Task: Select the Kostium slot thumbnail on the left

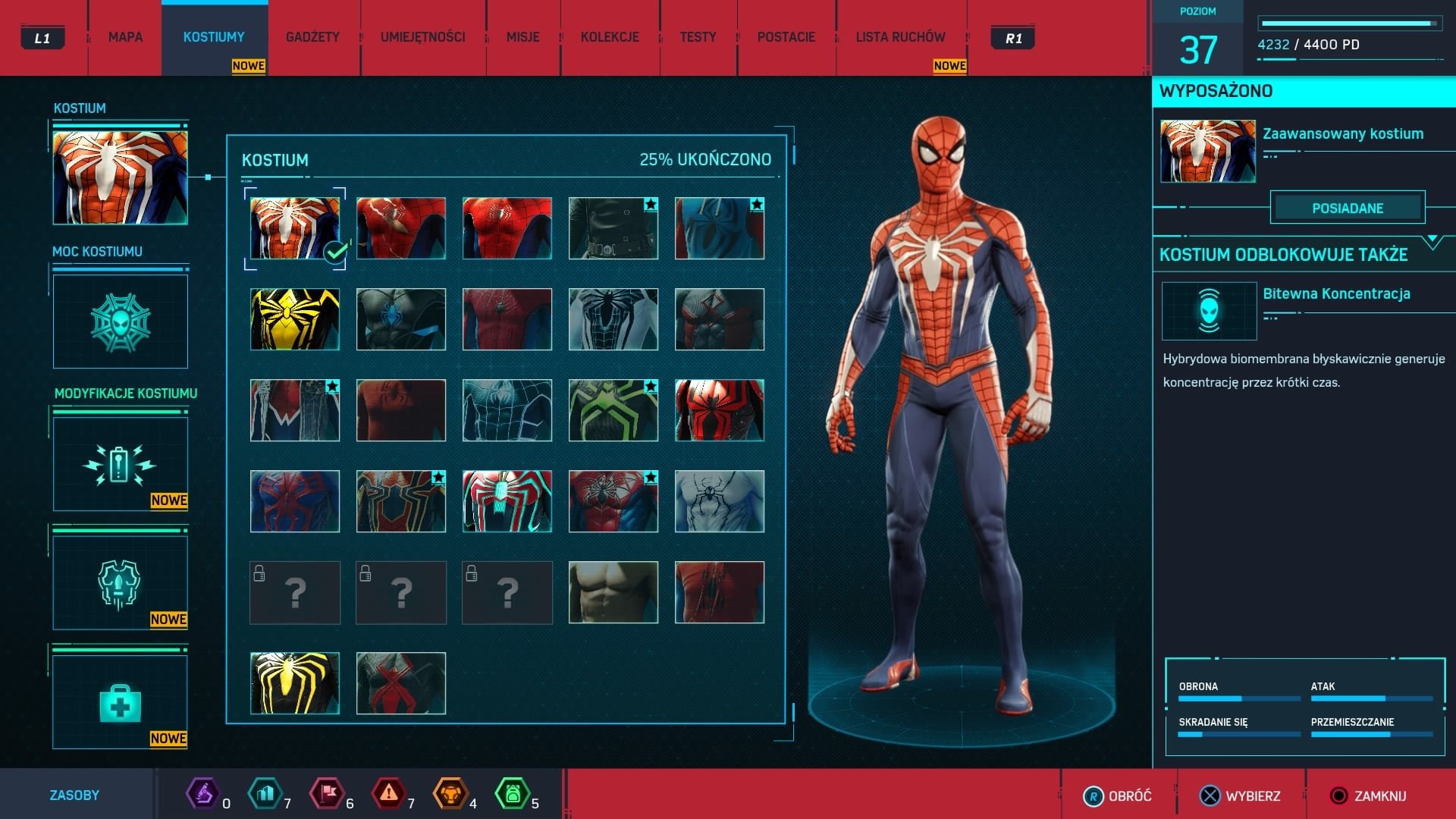Action: click(120, 177)
